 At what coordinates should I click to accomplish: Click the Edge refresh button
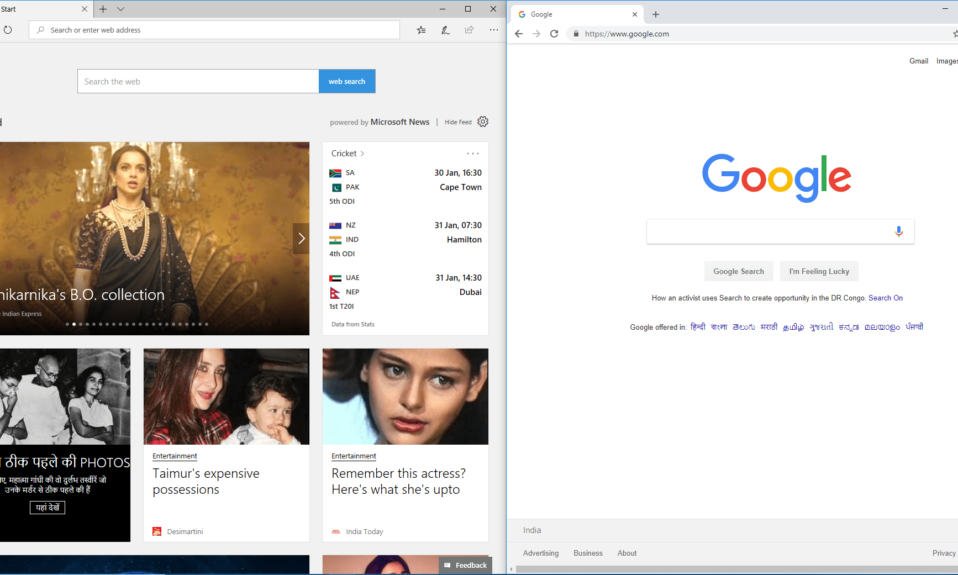[7, 30]
